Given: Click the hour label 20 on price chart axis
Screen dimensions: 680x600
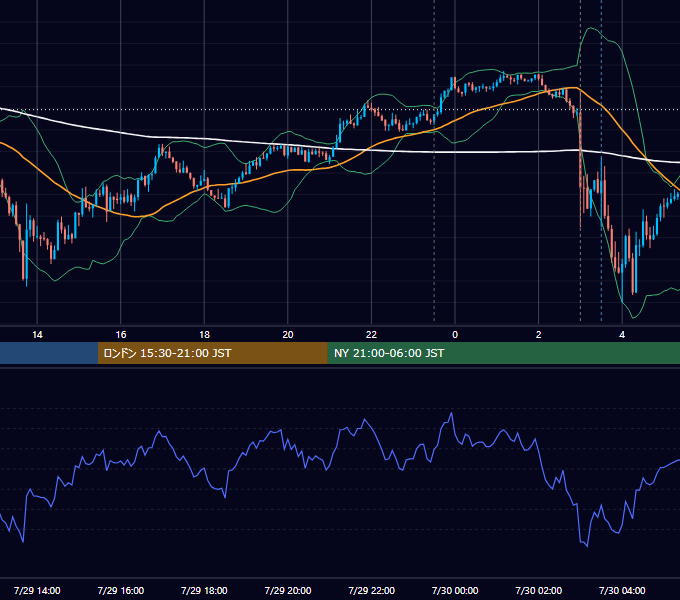Looking at the screenshot, I should (288, 335).
